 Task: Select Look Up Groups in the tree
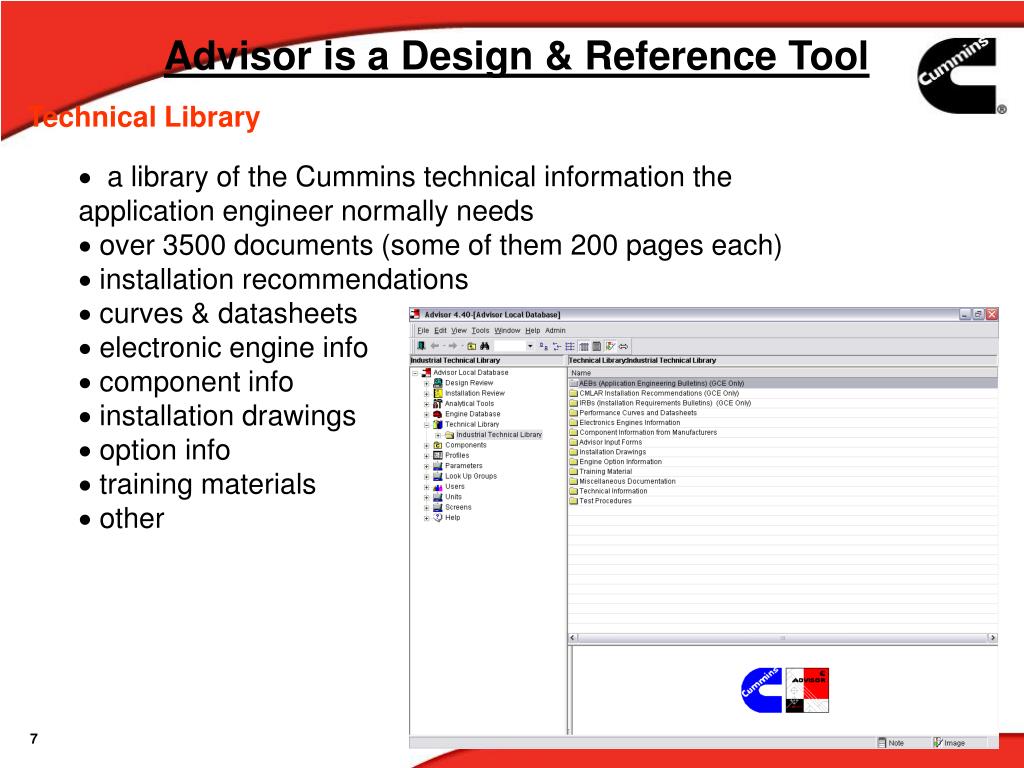point(471,476)
